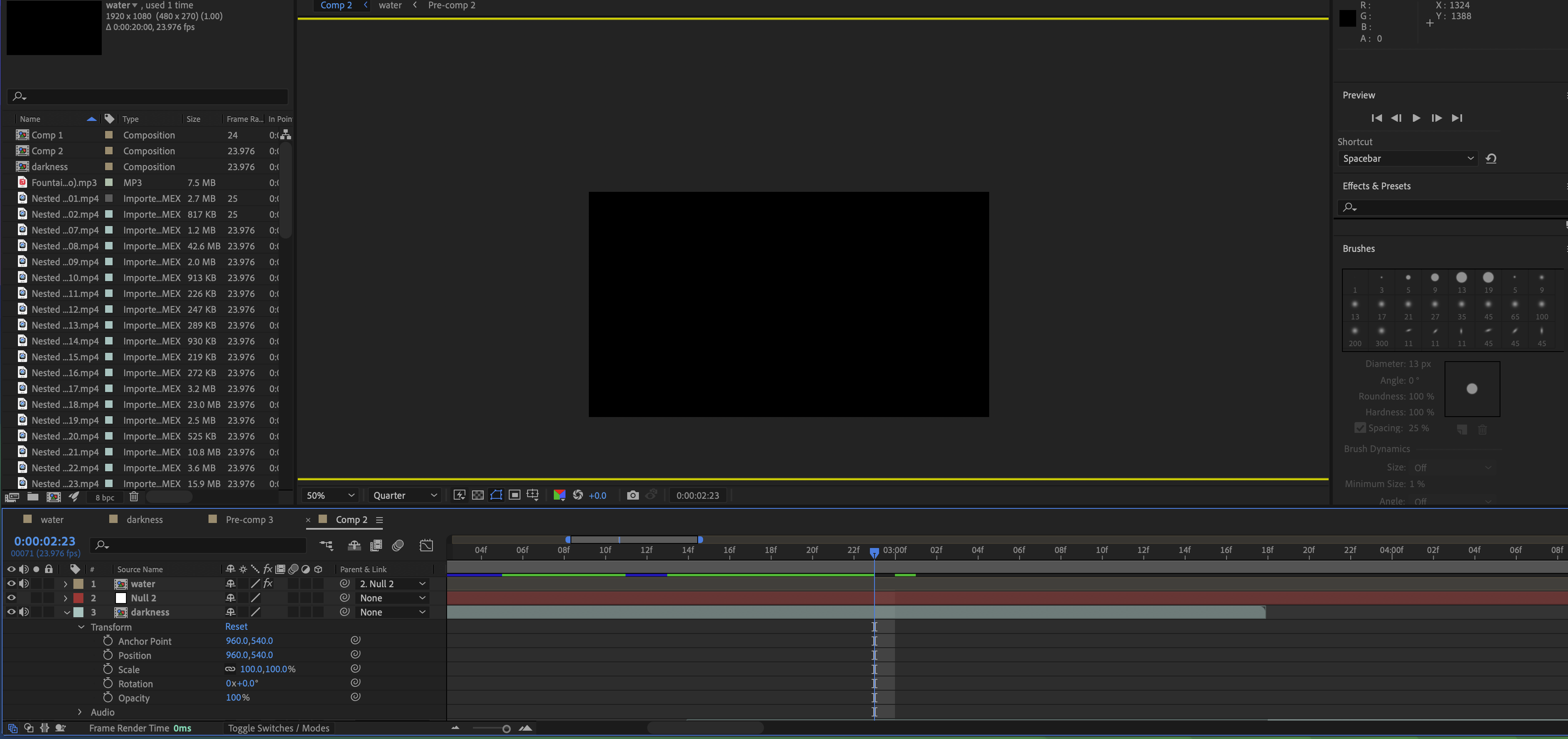Toggle the transparency grid button
The height and width of the screenshot is (739, 1568).
click(478, 495)
